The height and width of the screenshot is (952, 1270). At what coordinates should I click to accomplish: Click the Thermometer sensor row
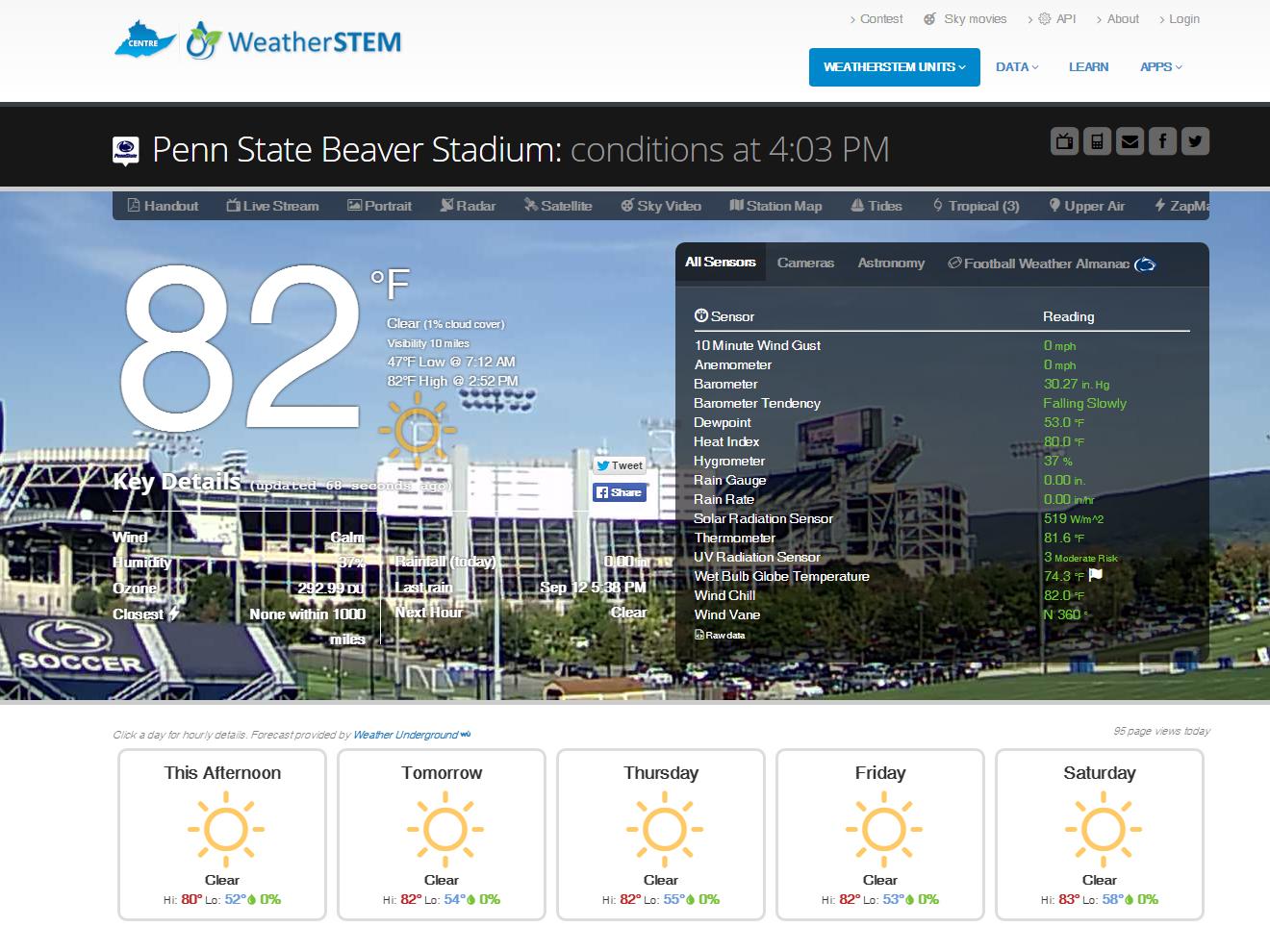[x=942, y=538]
